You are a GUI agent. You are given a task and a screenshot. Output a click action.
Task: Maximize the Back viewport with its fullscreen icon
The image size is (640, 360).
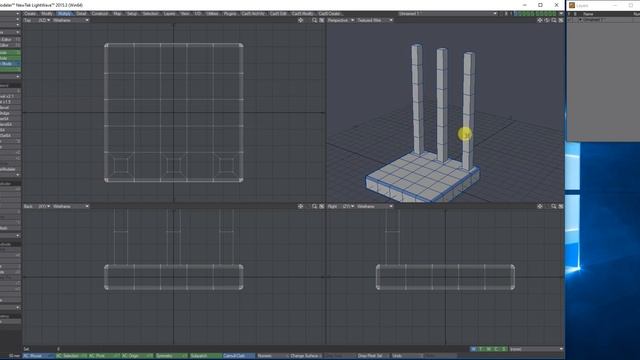pos(322,207)
